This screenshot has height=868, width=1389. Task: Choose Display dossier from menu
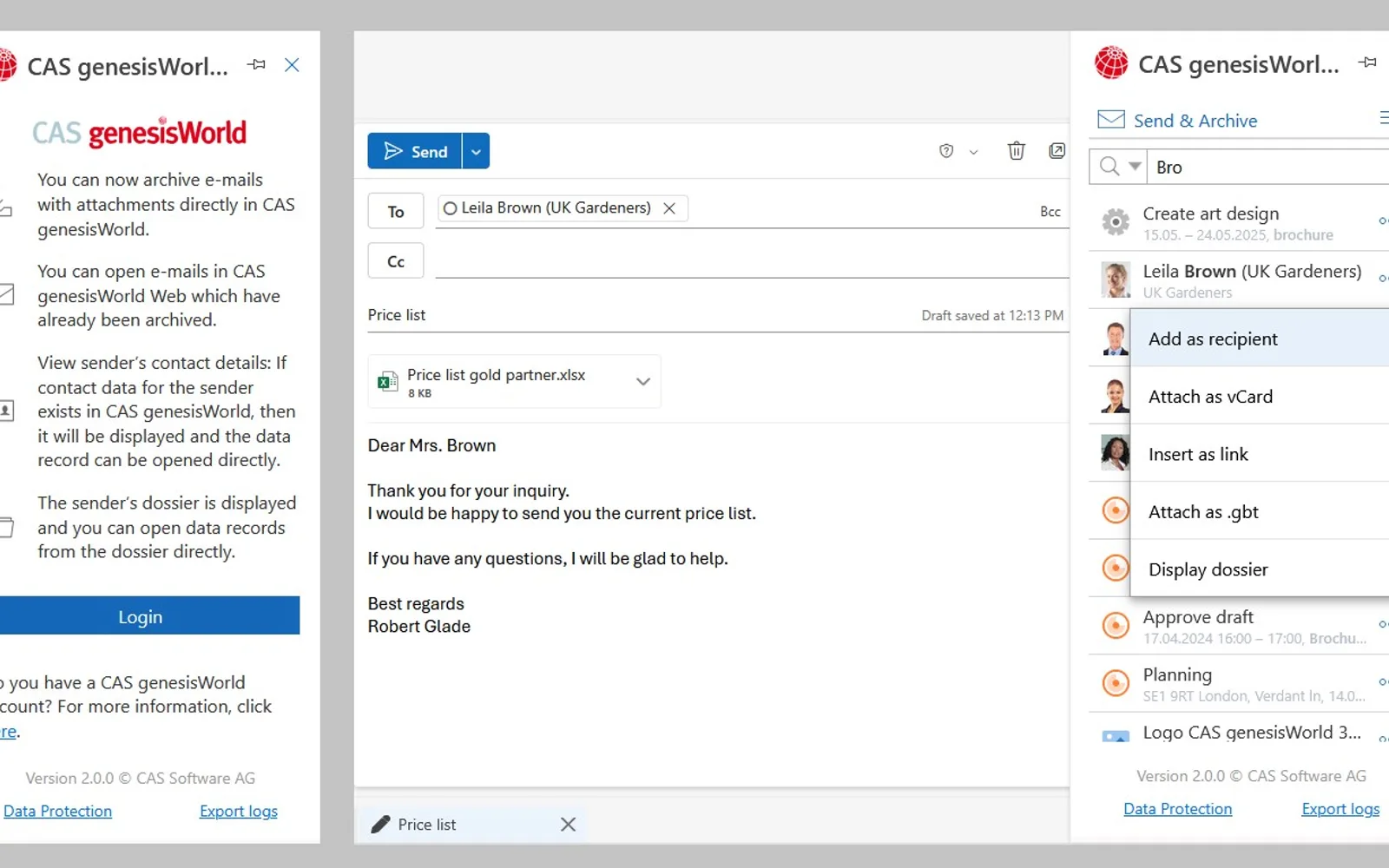coord(1260,569)
